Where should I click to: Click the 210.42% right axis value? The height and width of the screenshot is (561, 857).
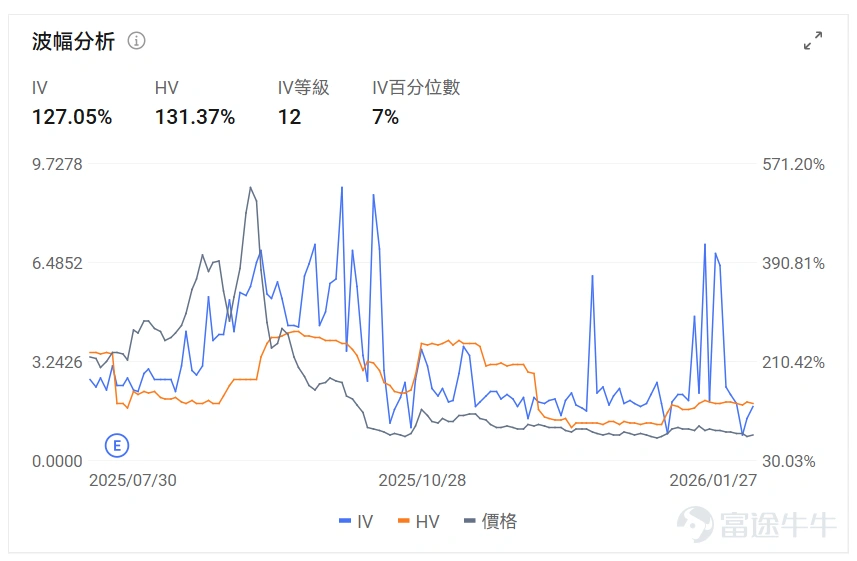coord(794,362)
